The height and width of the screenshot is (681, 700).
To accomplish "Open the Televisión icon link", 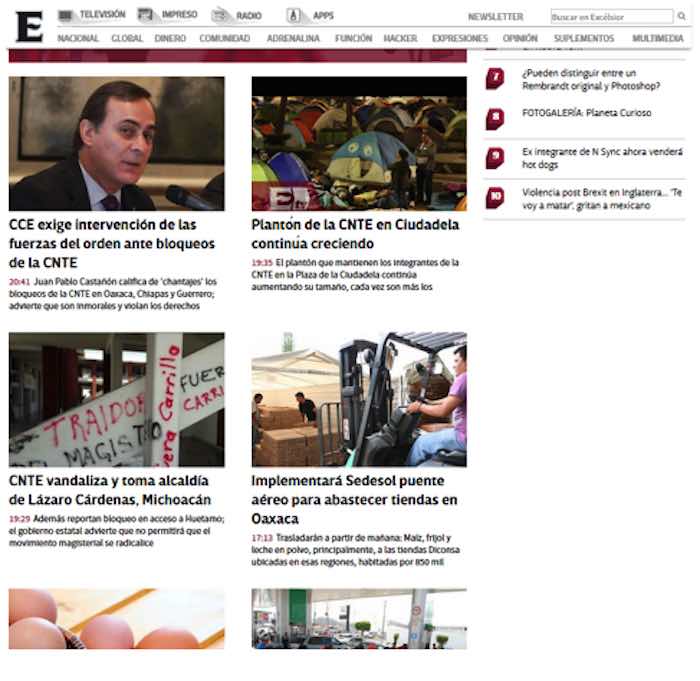I will tap(66, 16).
